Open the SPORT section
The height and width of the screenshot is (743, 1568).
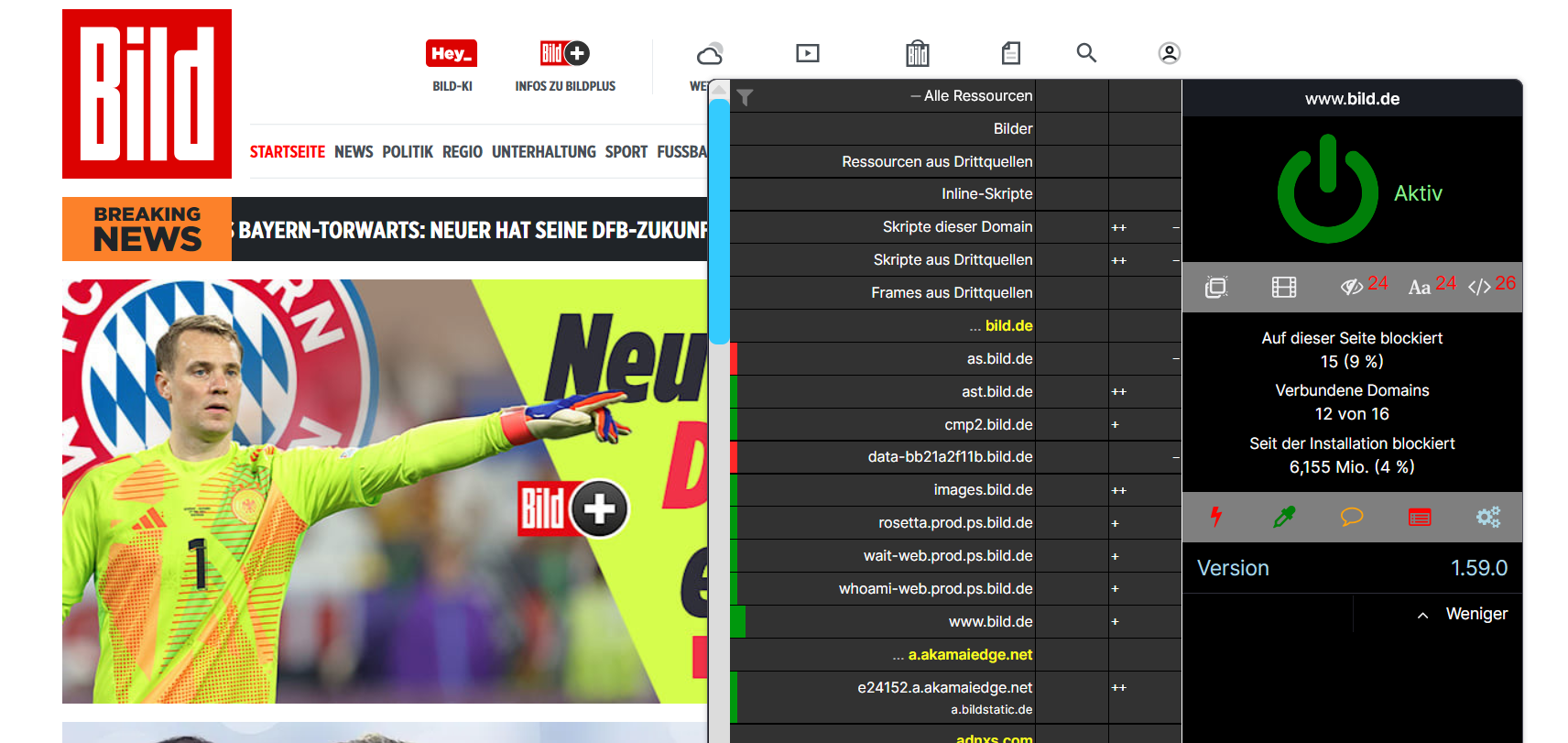click(x=626, y=152)
